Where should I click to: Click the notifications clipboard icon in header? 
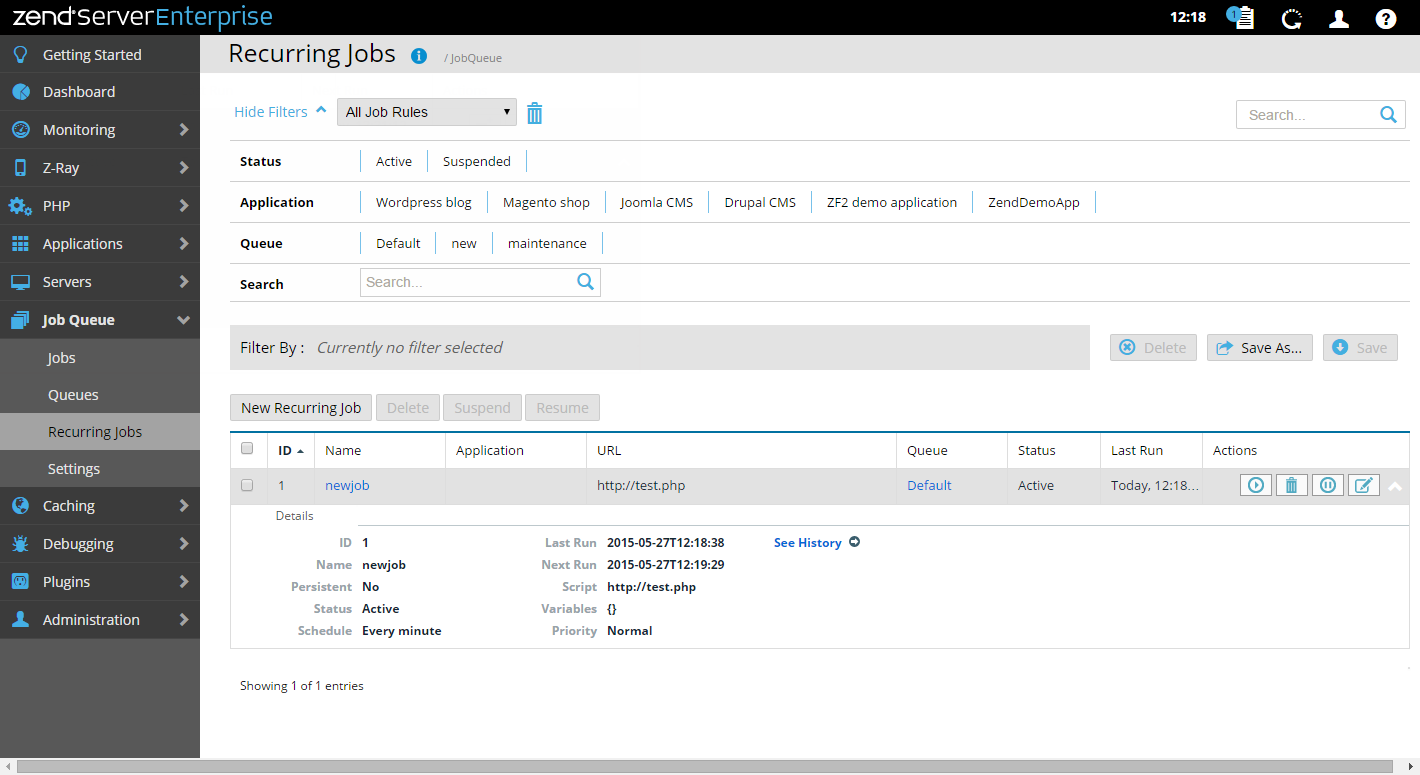(x=1242, y=18)
